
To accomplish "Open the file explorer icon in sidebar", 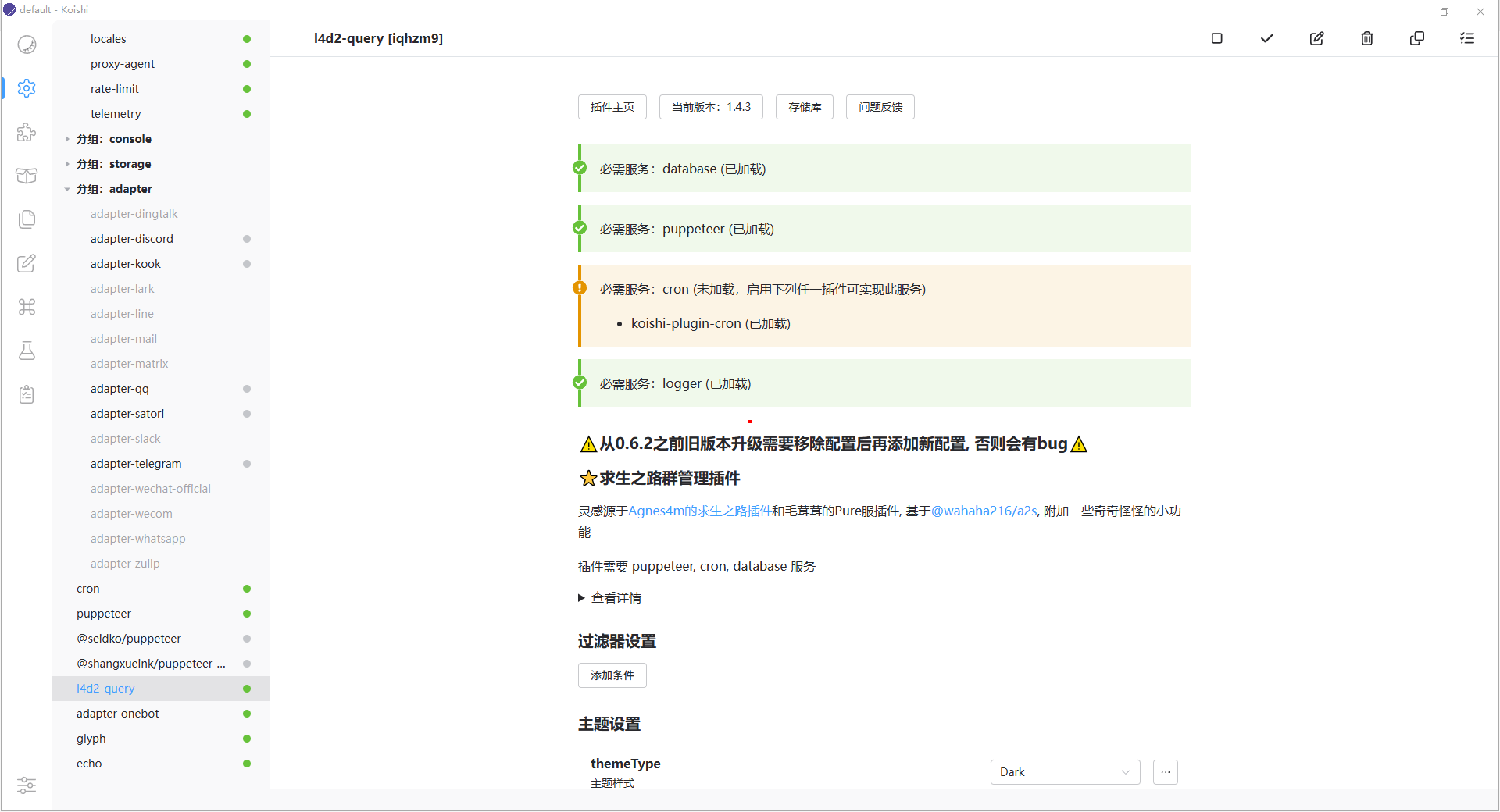I will tap(27, 219).
